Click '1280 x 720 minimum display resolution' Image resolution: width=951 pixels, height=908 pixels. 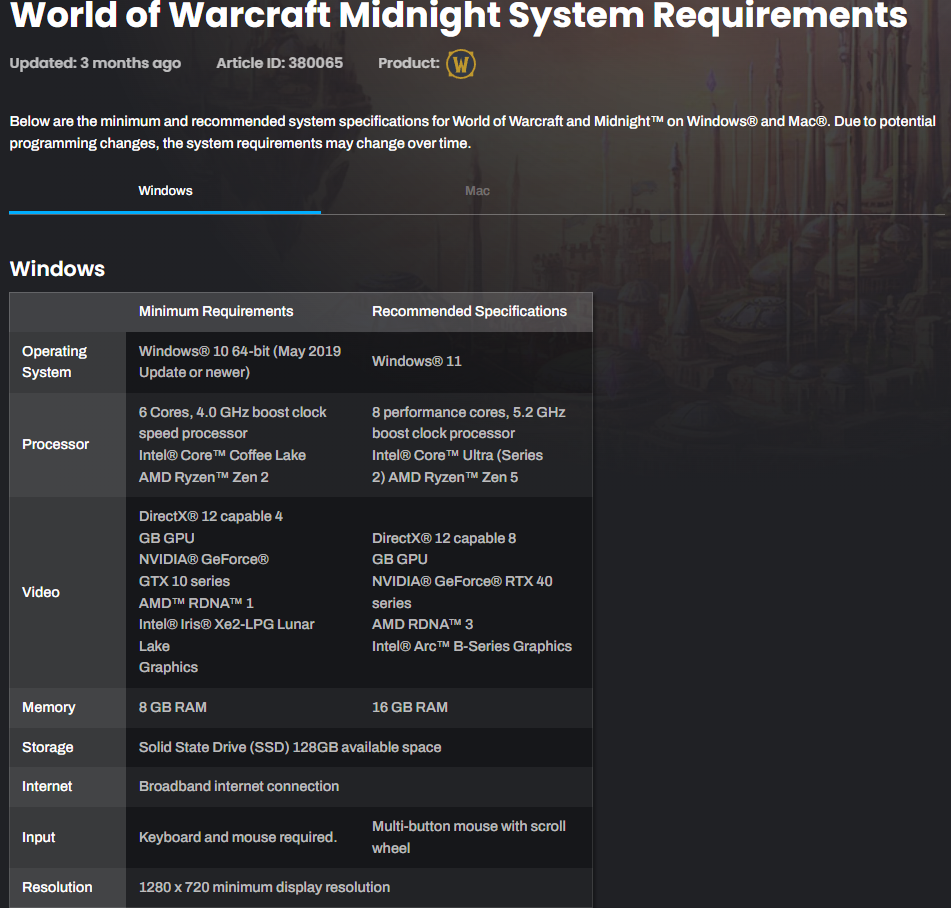[x=264, y=887]
